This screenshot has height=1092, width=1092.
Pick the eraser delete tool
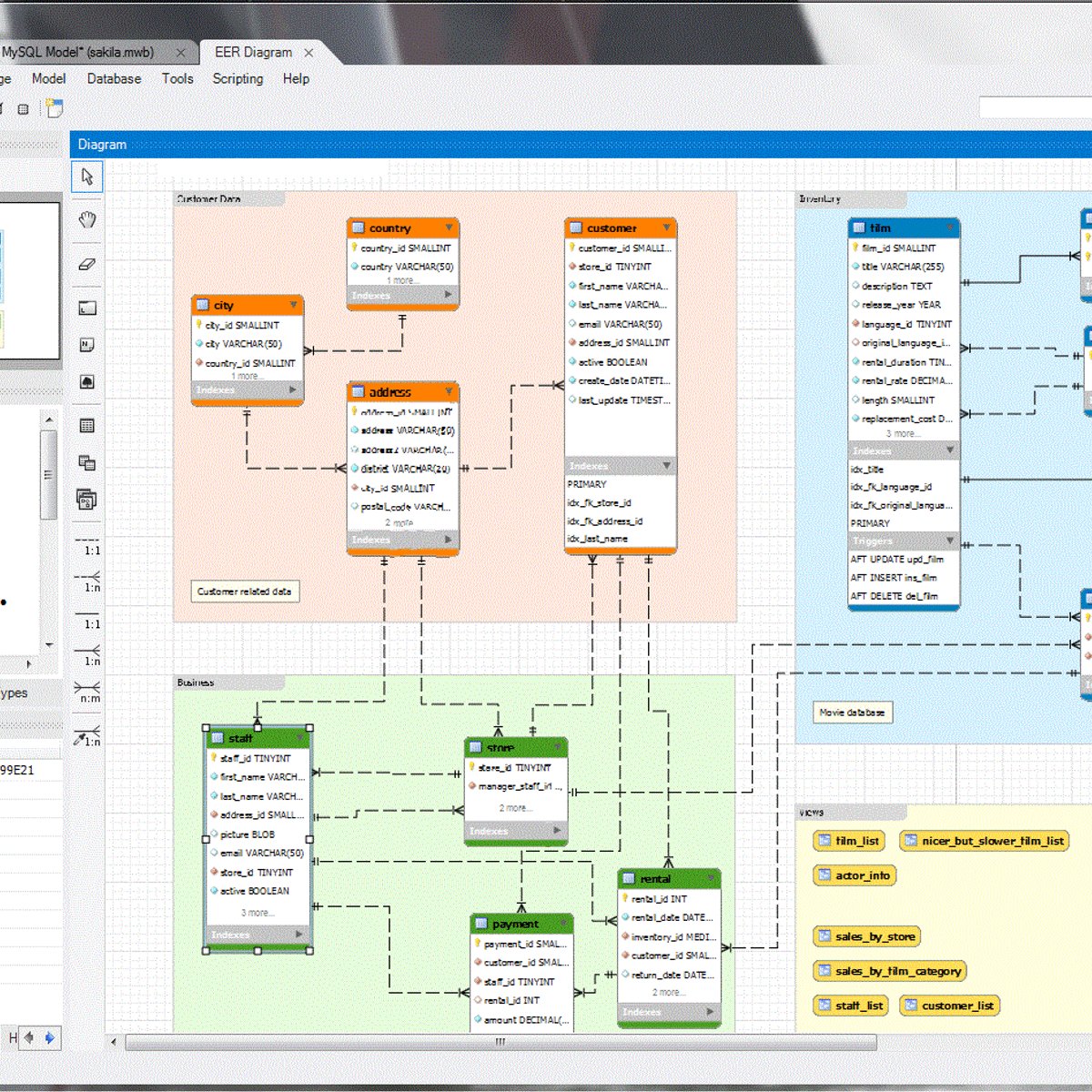86,264
